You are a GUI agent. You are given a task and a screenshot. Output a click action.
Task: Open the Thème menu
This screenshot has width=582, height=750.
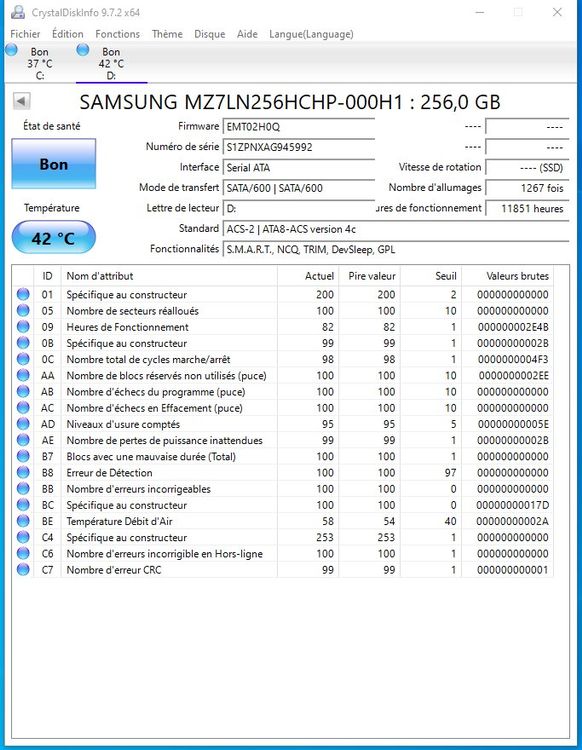point(167,34)
